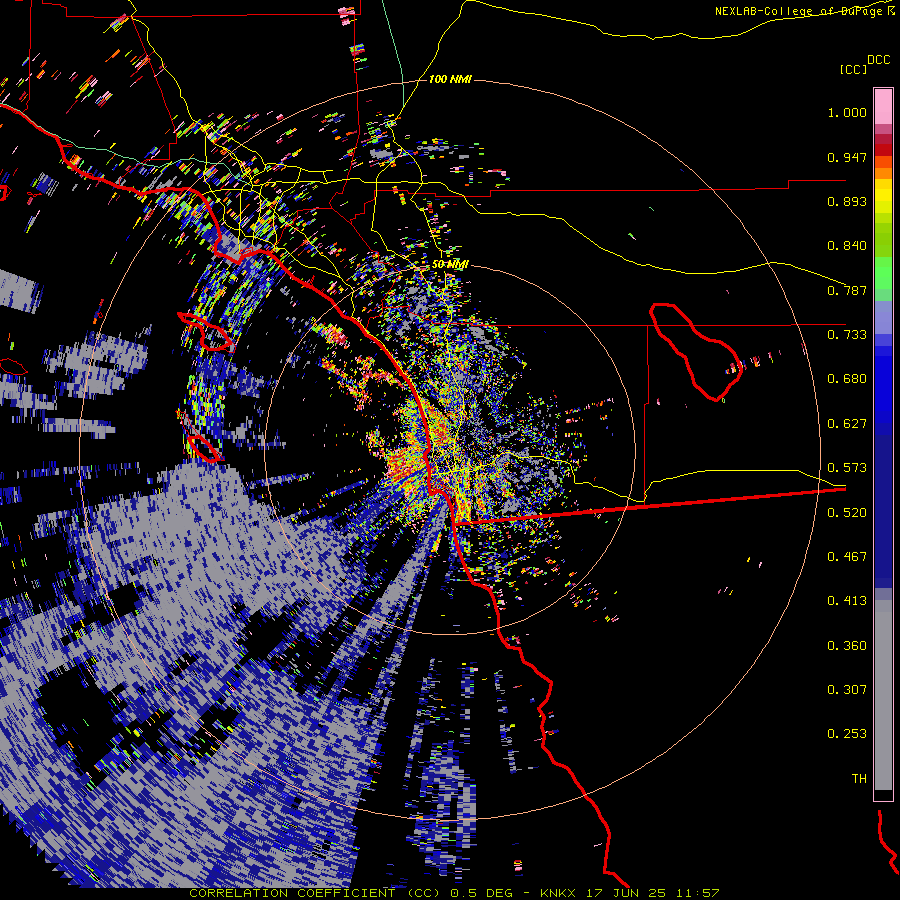This screenshot has width=900, height=900.
Task: Click the KNKX station identifier
Action: tap(558, 893)
